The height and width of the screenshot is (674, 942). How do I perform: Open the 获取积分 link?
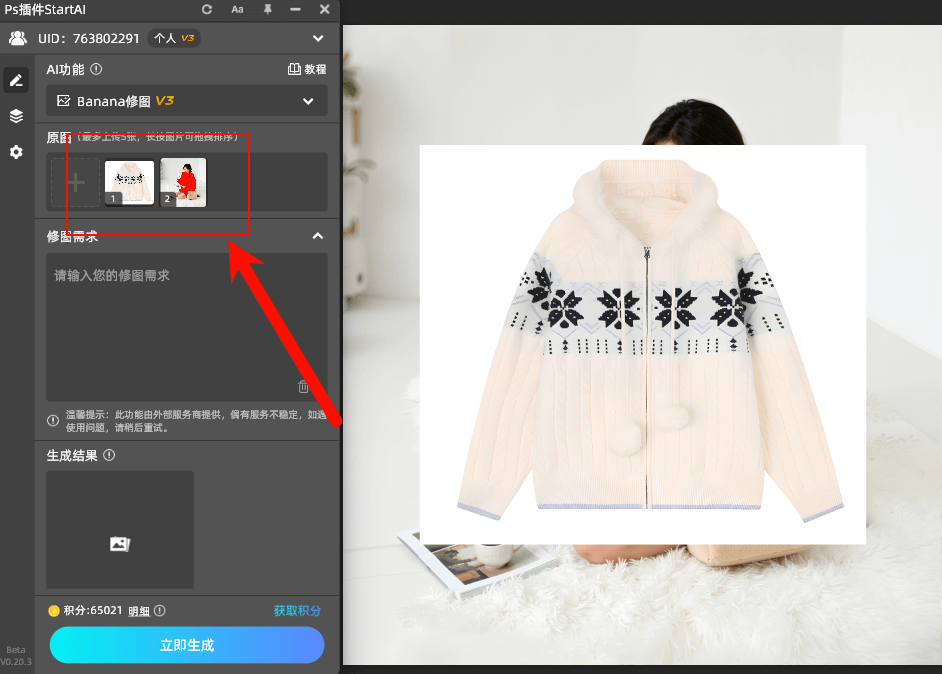click(298, 610)
